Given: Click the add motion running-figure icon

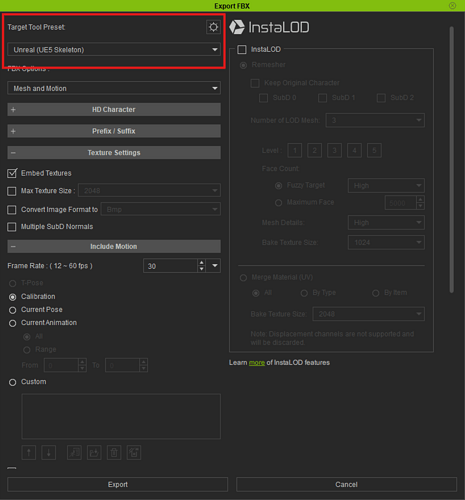Looking at the screenshot, I should click(74, 453).
